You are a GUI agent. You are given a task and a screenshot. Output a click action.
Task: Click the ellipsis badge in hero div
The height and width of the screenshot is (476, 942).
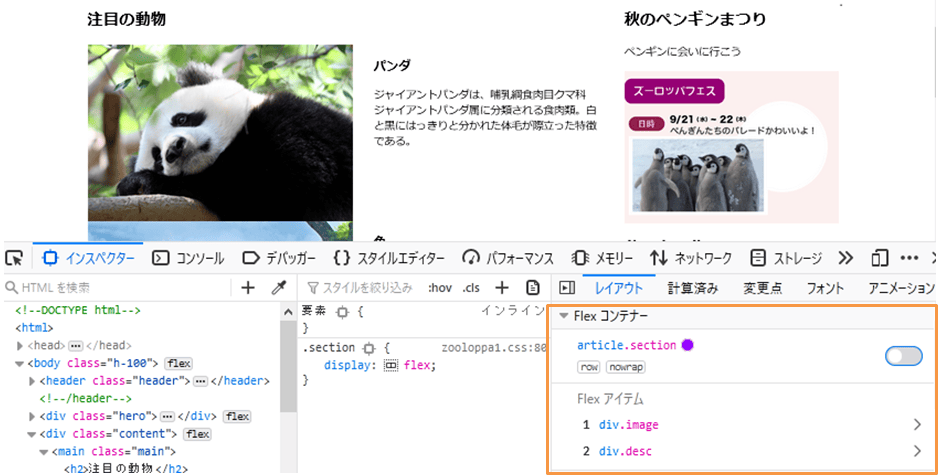tap(168, 416)
